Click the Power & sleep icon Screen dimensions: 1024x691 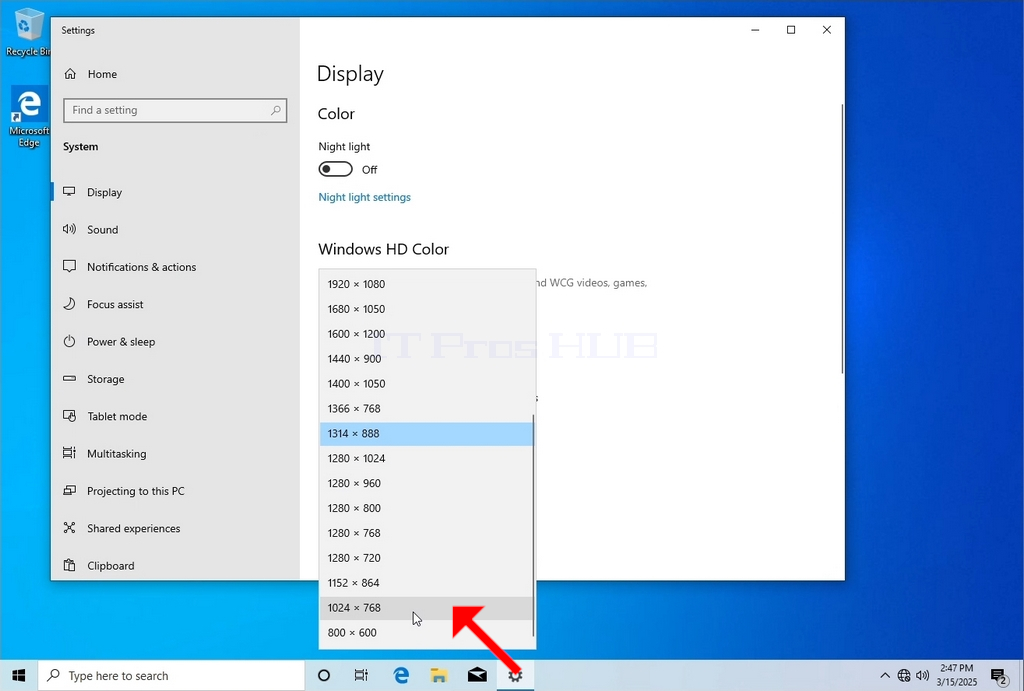[x=69, y=342]
